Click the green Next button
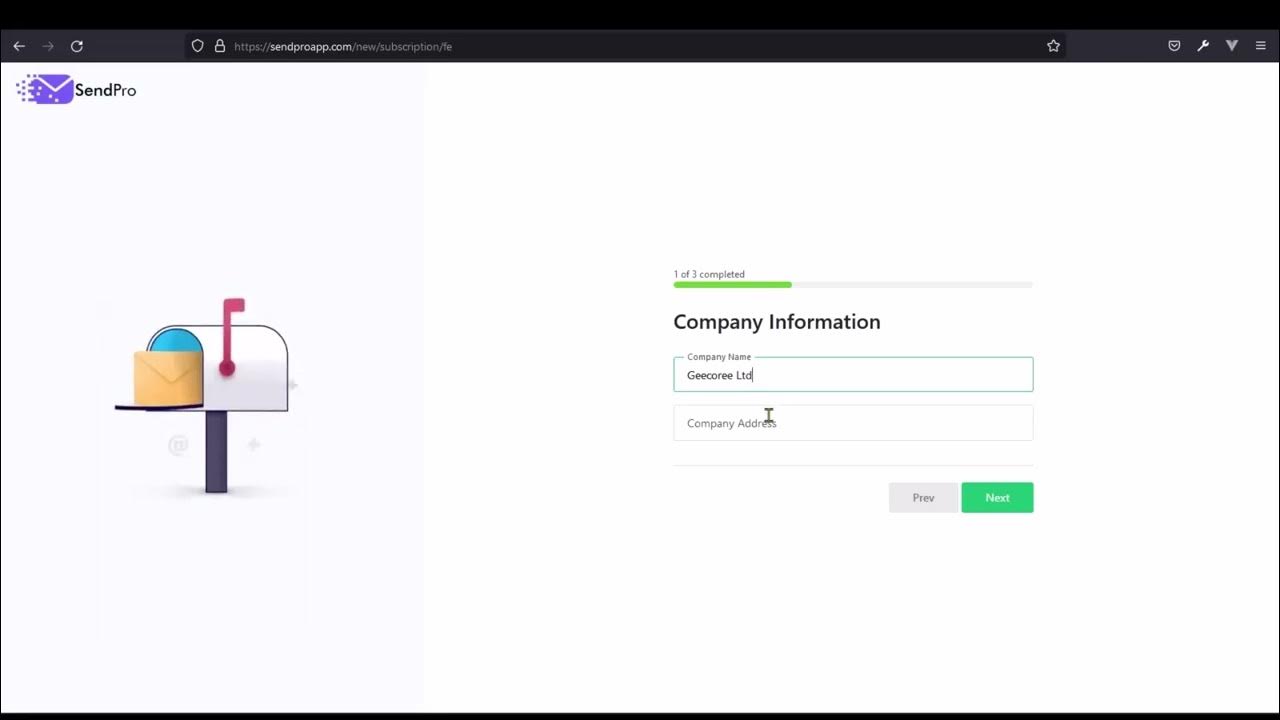This screenshot has width=1280, height=720. [997, 498]
